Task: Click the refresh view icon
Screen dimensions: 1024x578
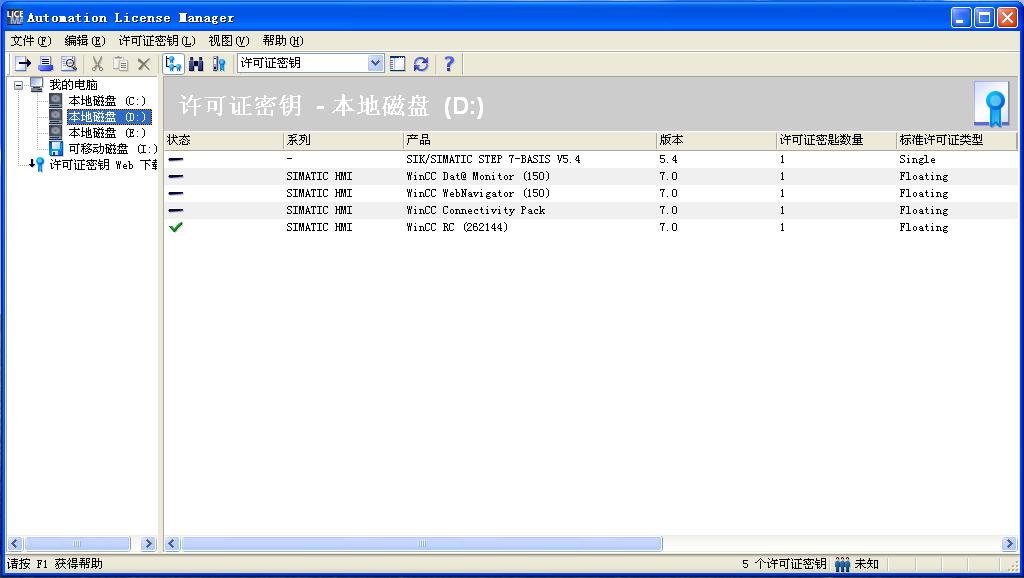Action: [x=421, y=64]
